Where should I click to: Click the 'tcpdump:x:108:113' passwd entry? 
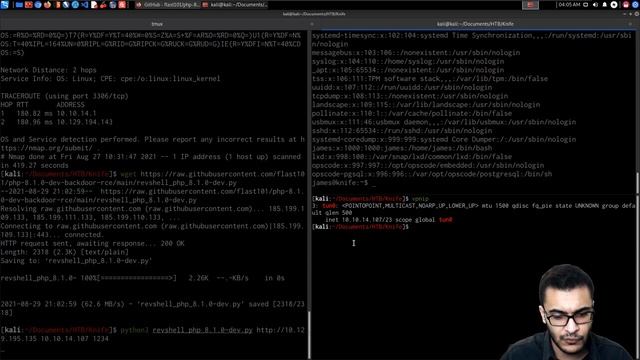[x=410, y=96]
